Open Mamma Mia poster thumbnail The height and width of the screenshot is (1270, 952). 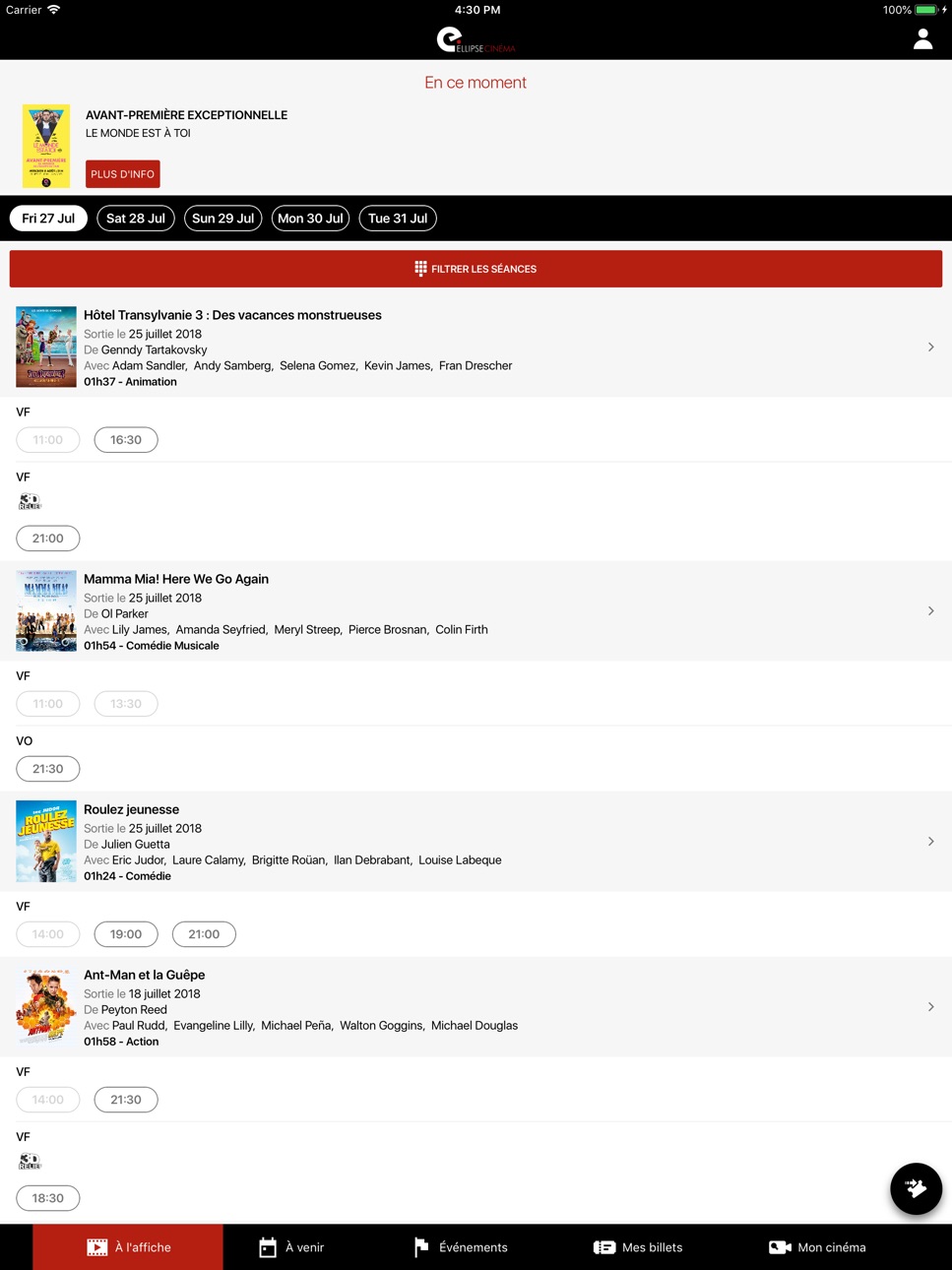tap(46, 610)
